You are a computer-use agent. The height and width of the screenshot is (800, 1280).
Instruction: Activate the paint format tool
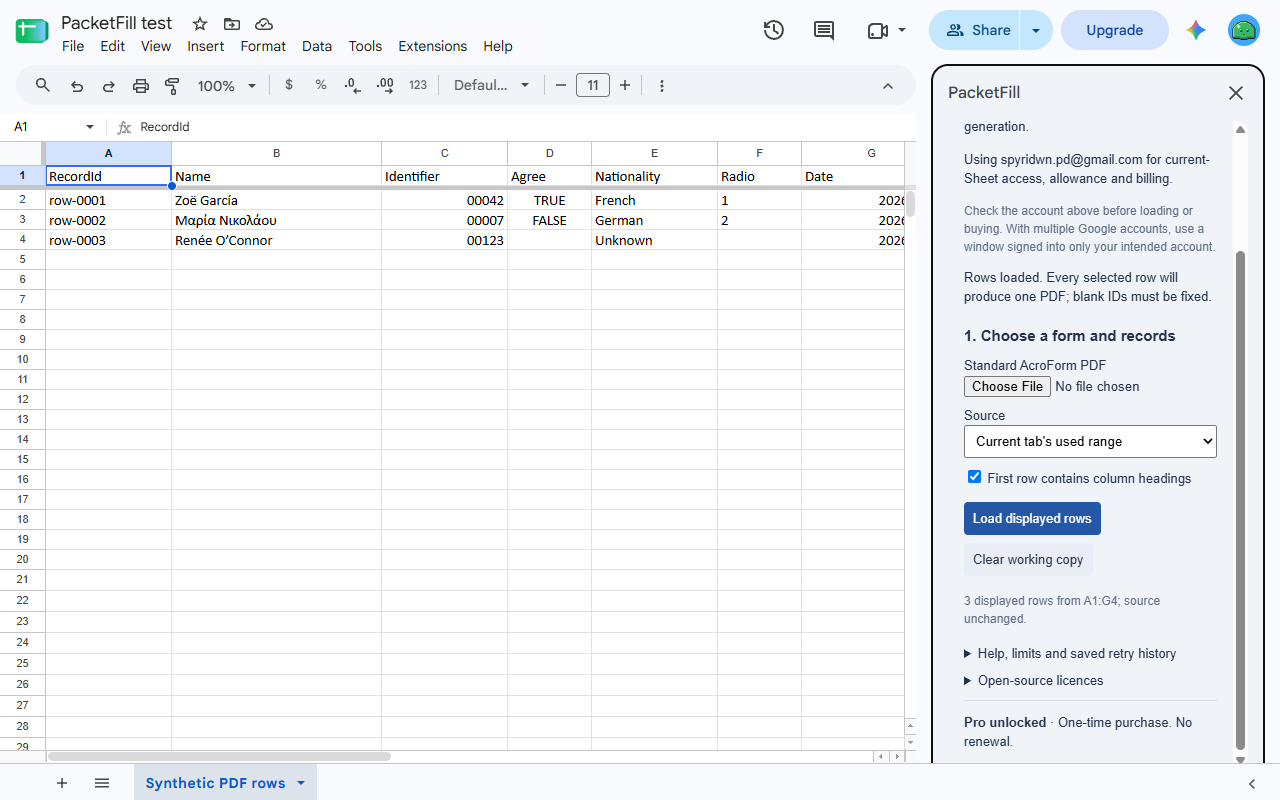[172, 86]
